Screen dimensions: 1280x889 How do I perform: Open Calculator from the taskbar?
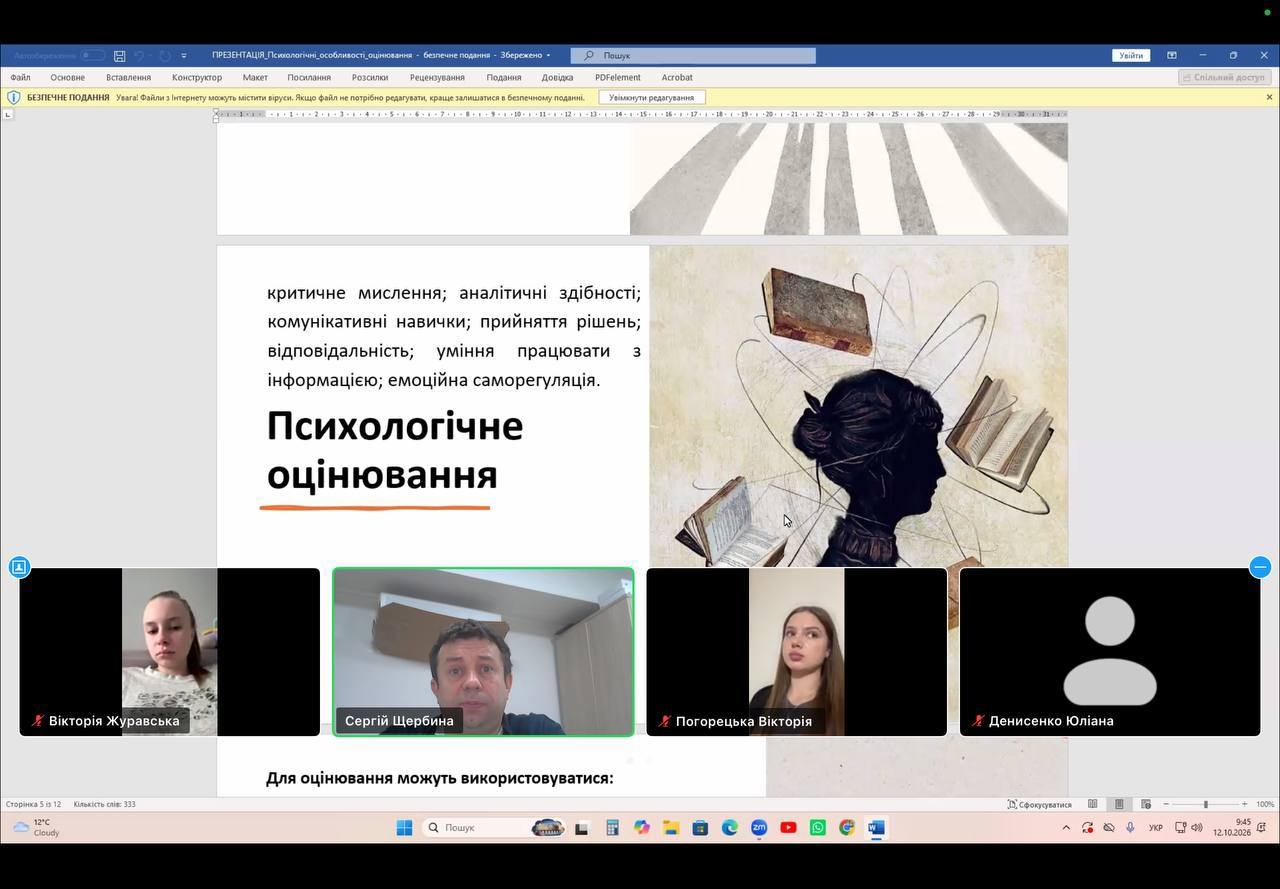click(612, 827)
